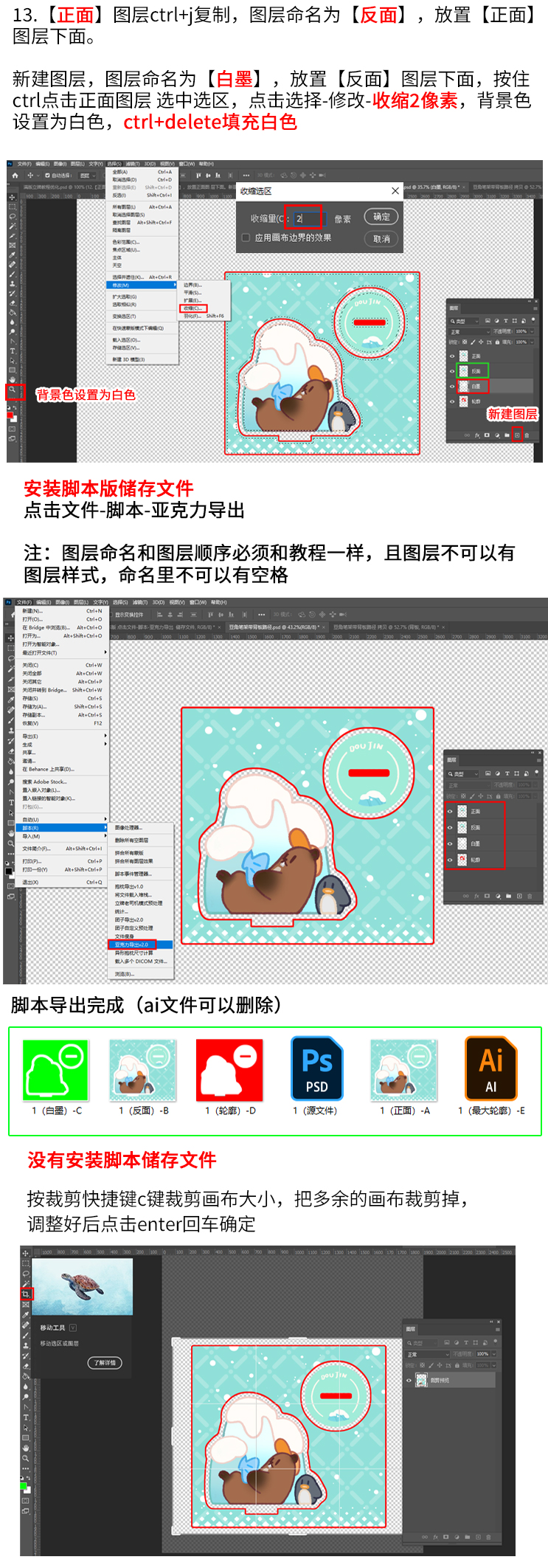
Task: Hide 正面 layer in Contract Selection screenshot
Action: pyautogui.click(x=453, y=356)
